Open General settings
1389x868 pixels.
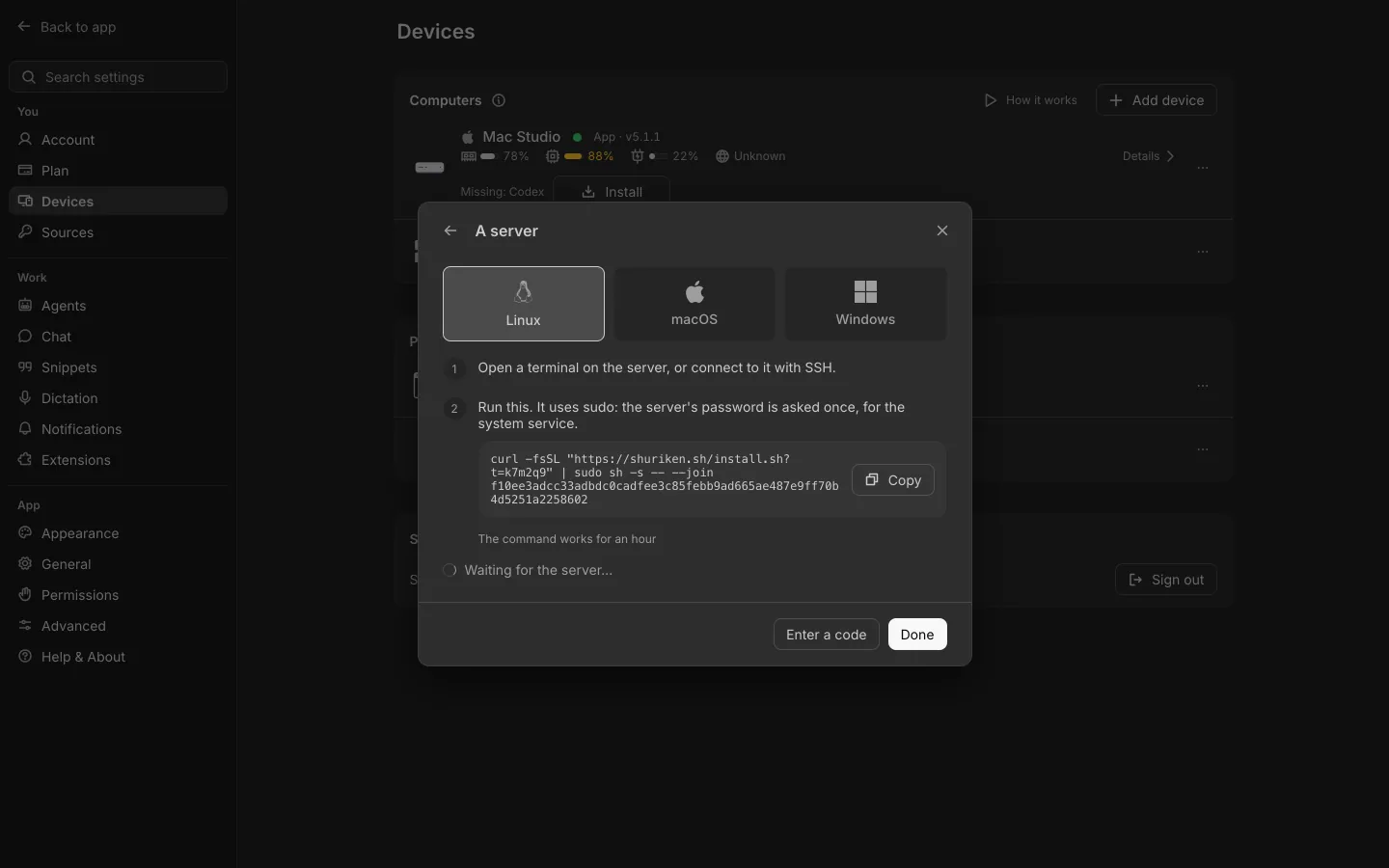click(x=118, y=564)
